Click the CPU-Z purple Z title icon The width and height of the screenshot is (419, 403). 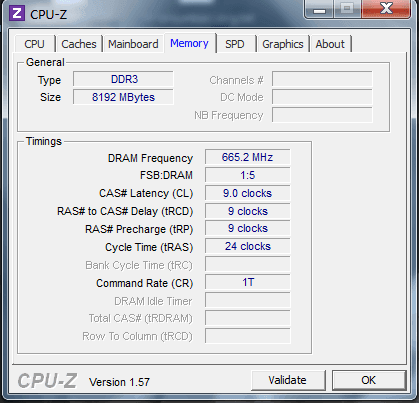click(x=17, y=13)
